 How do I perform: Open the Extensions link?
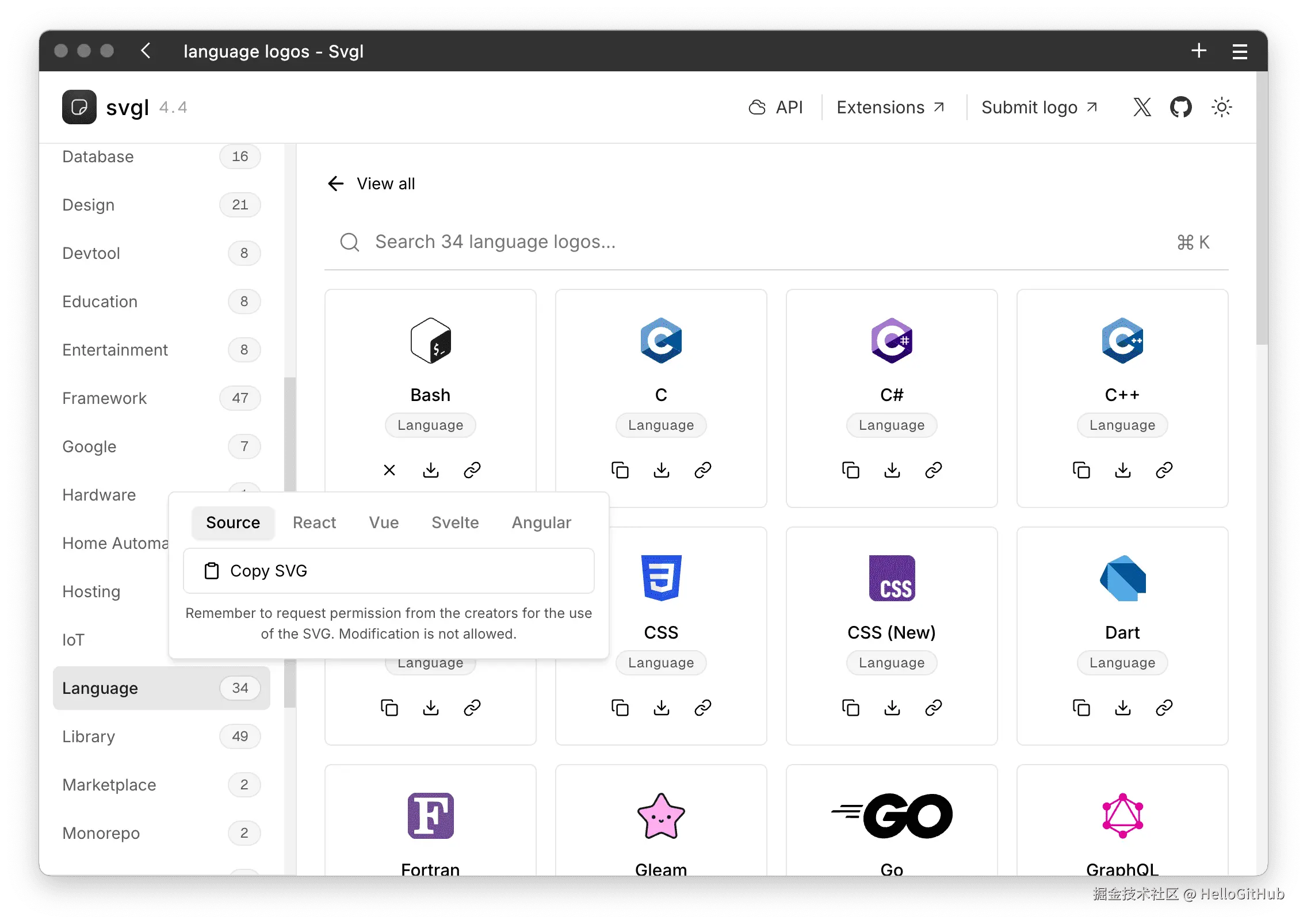[890, 108]
